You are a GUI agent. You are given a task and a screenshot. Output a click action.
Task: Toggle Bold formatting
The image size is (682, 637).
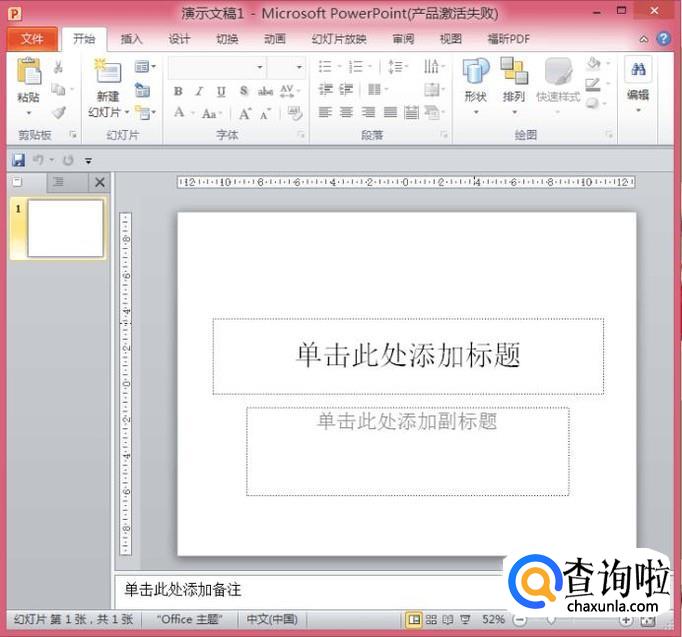[178, 91]
